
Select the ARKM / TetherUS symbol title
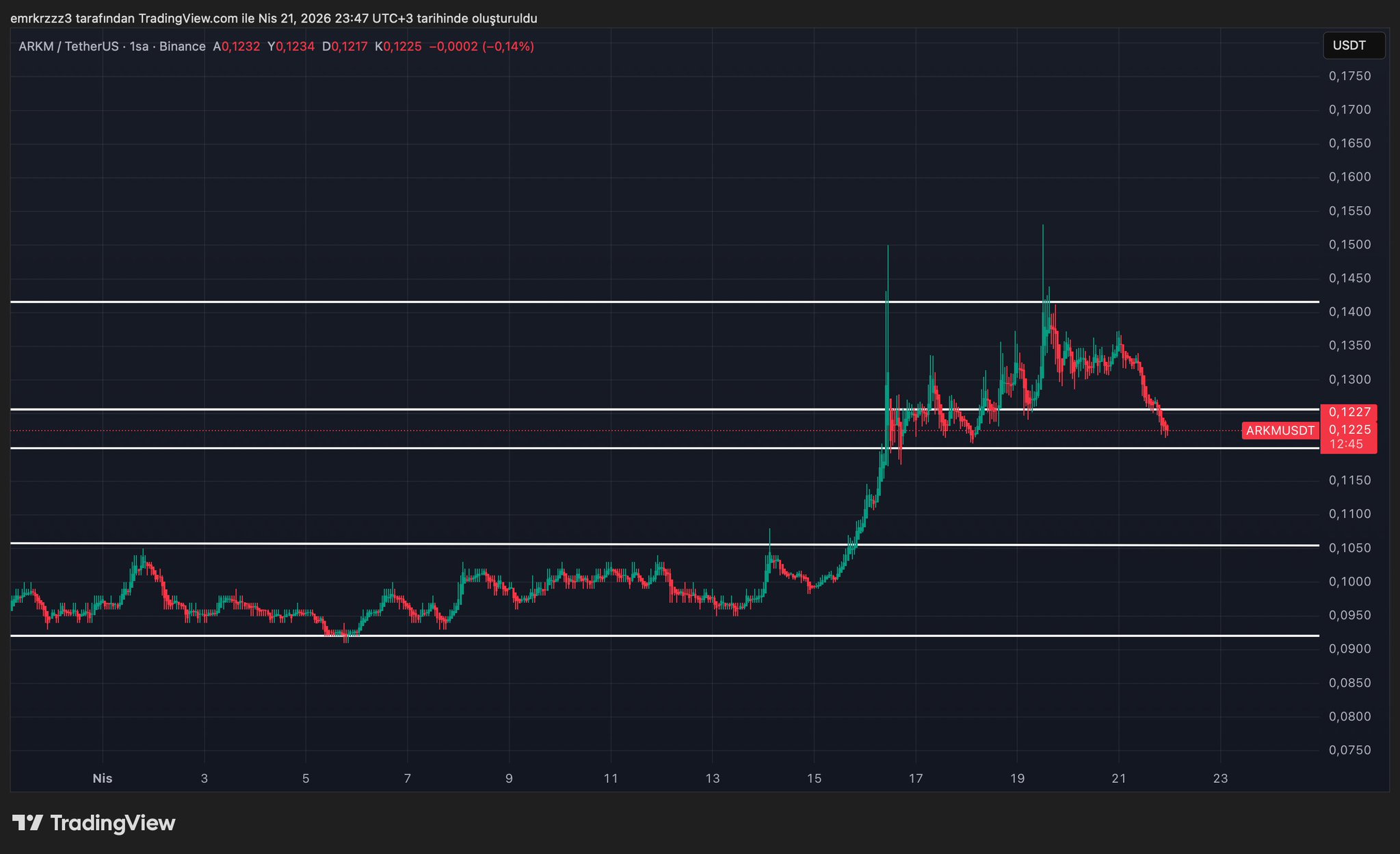(x=69, y=47)
